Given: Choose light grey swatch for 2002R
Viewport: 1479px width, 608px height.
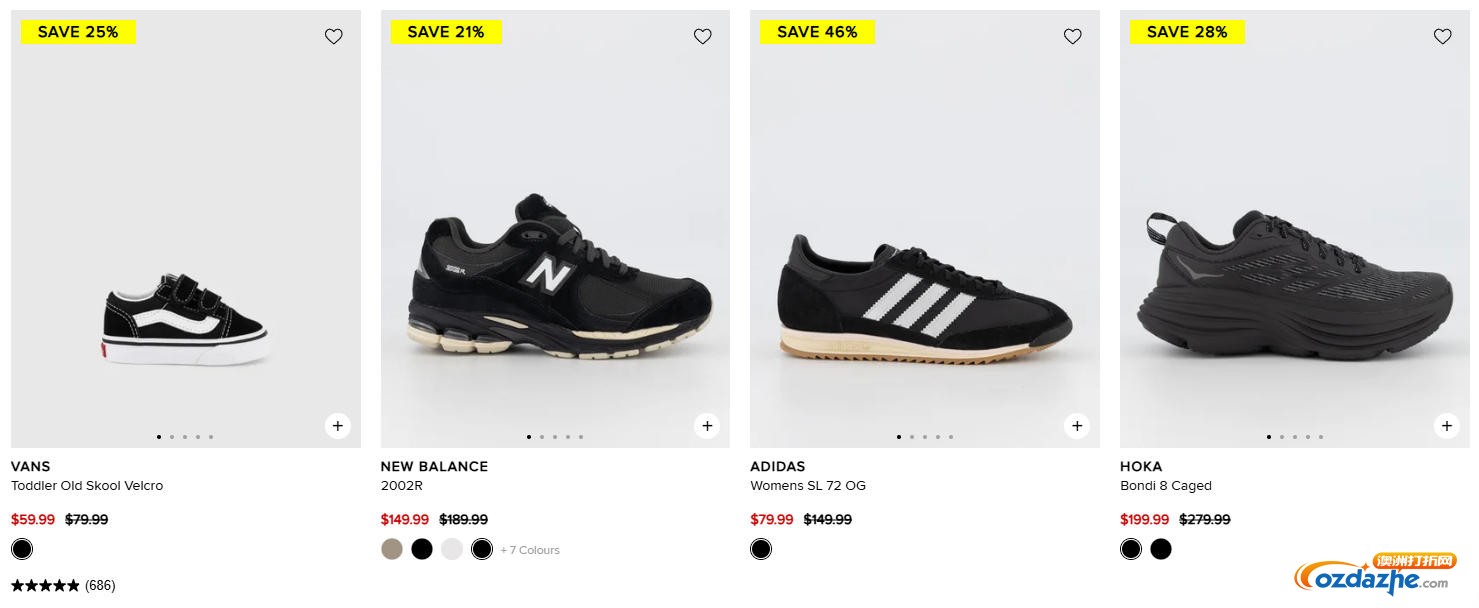Looking at the screenshot, I should pyautogui.click(x=452, y=549).
